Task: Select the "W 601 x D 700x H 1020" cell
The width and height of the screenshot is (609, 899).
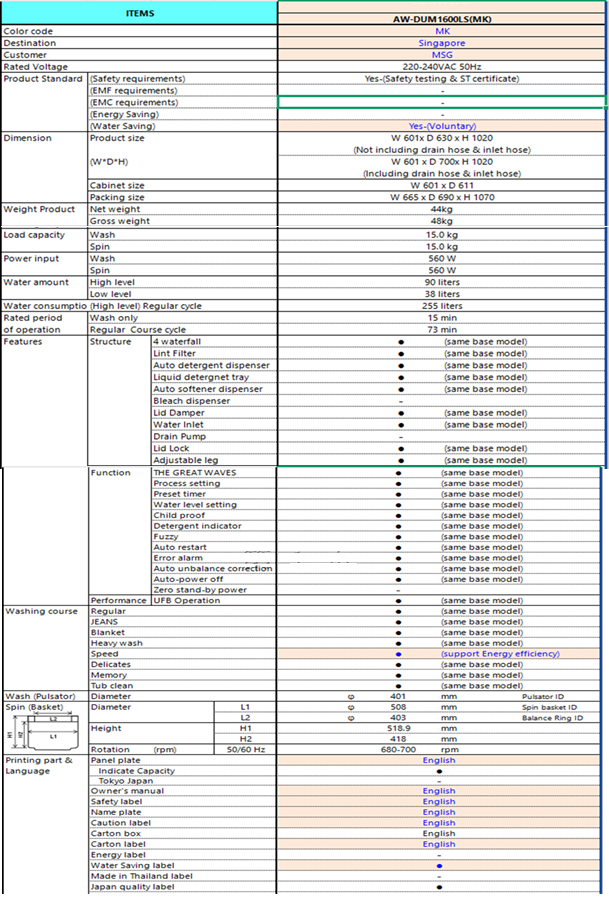Action: (x=442, y=162)
